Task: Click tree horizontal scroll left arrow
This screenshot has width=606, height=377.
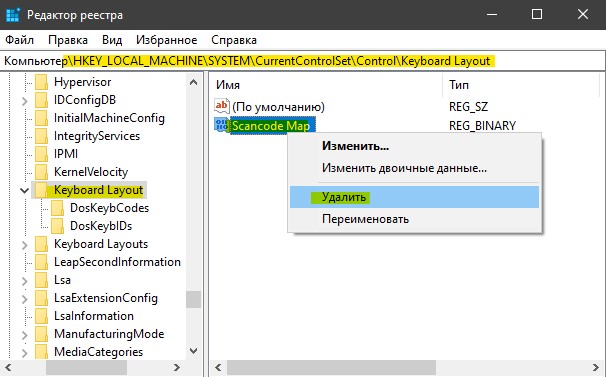Action: [8, 367]
